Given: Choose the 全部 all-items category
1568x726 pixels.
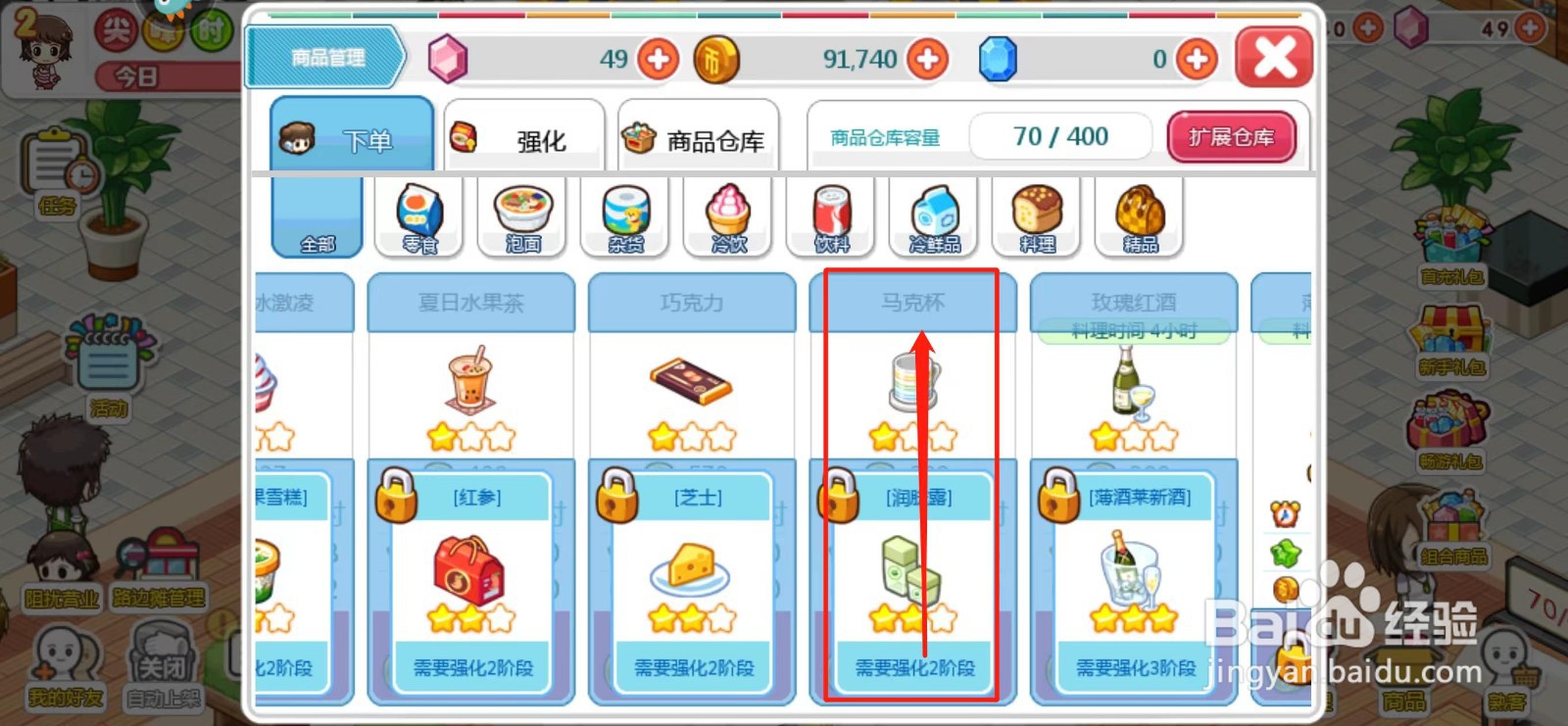Looking at the screenshot, I should click(x=317, y=218).
